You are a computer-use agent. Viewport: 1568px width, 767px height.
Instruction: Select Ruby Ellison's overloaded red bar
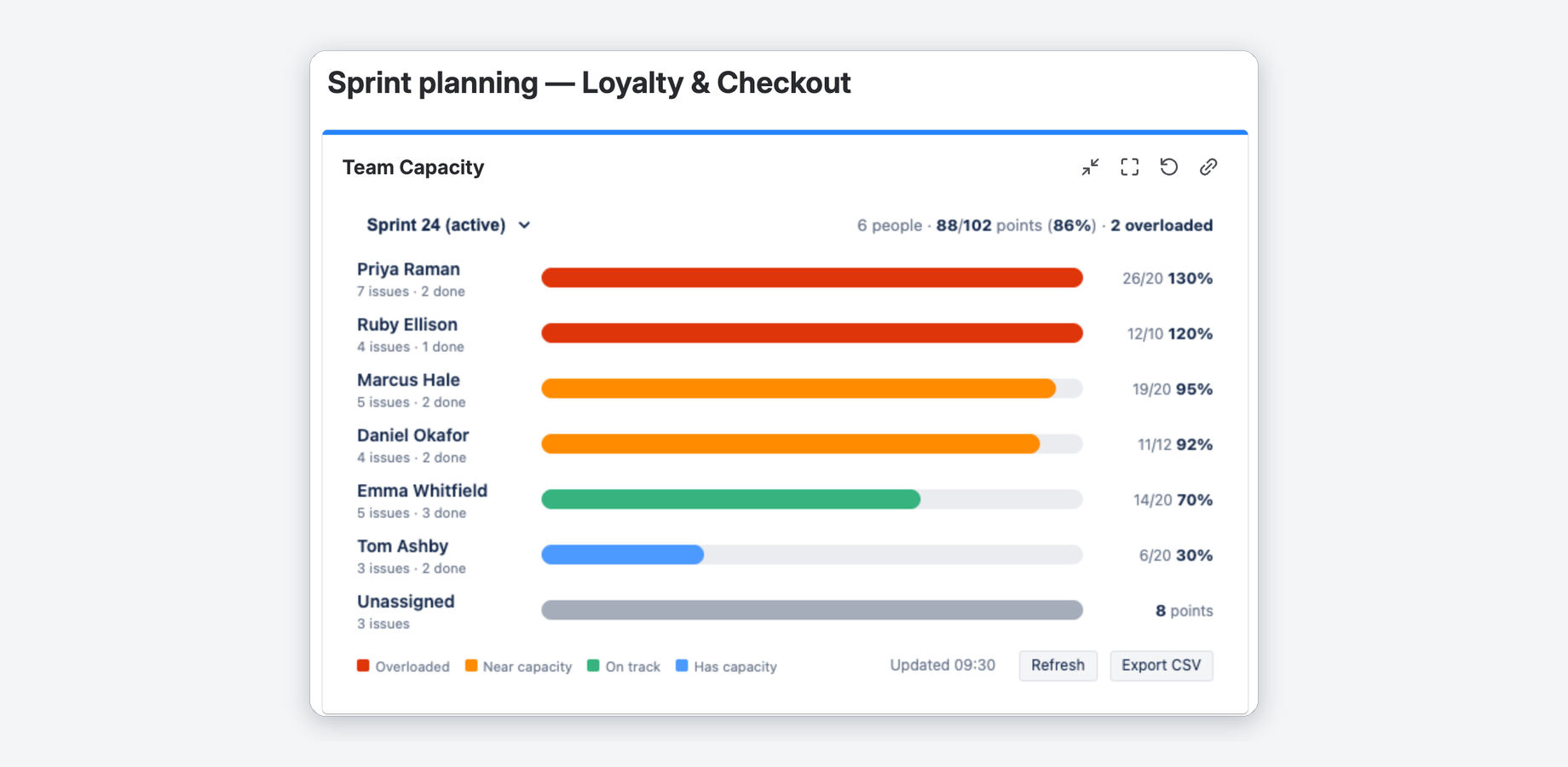click(812, 333)
